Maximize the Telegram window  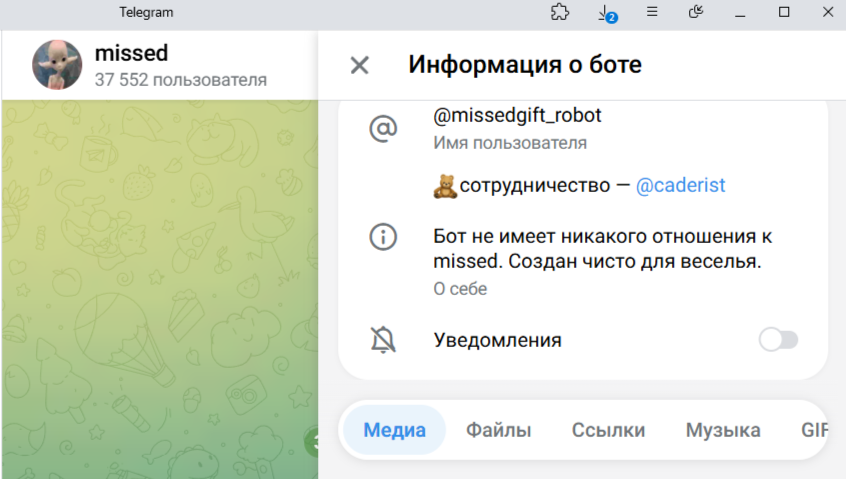pyautogui.click(x=784, y=12)
